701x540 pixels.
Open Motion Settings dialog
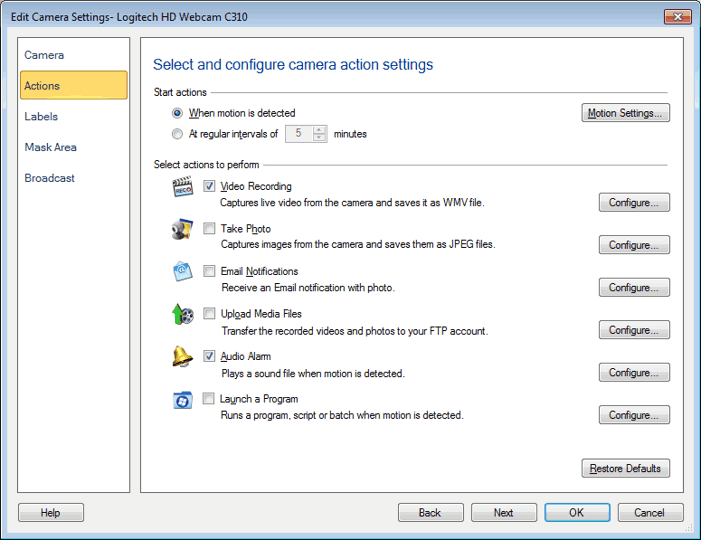625,113
